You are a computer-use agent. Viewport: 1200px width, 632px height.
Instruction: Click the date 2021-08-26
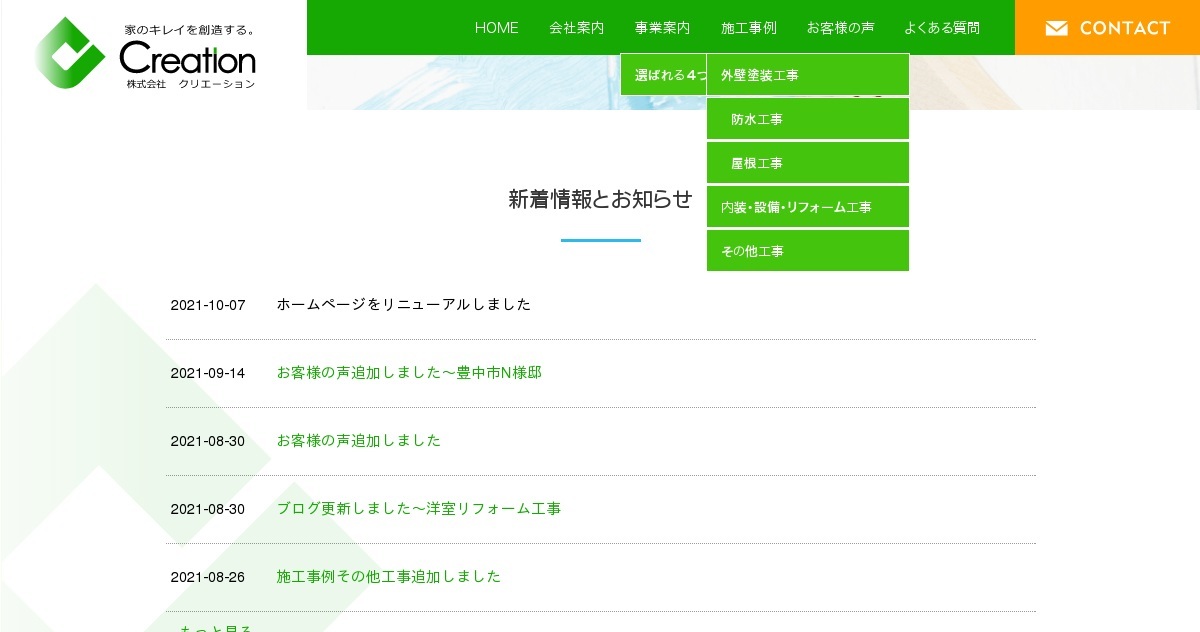(x=208, y=577)
